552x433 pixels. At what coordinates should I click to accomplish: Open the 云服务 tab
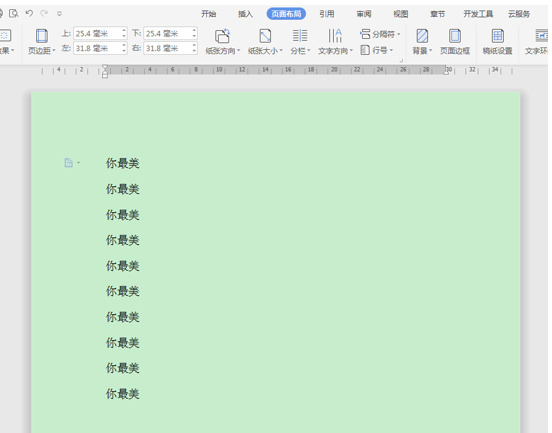(x=519, y=14)
